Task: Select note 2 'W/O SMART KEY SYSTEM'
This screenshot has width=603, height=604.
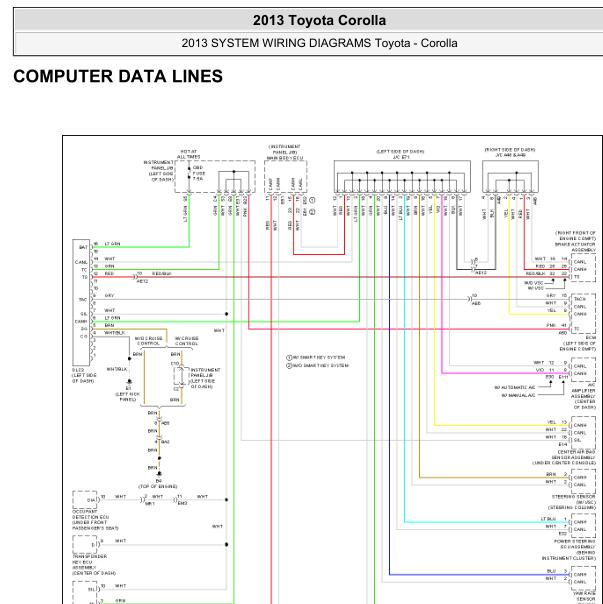Action: pos(317,365)
